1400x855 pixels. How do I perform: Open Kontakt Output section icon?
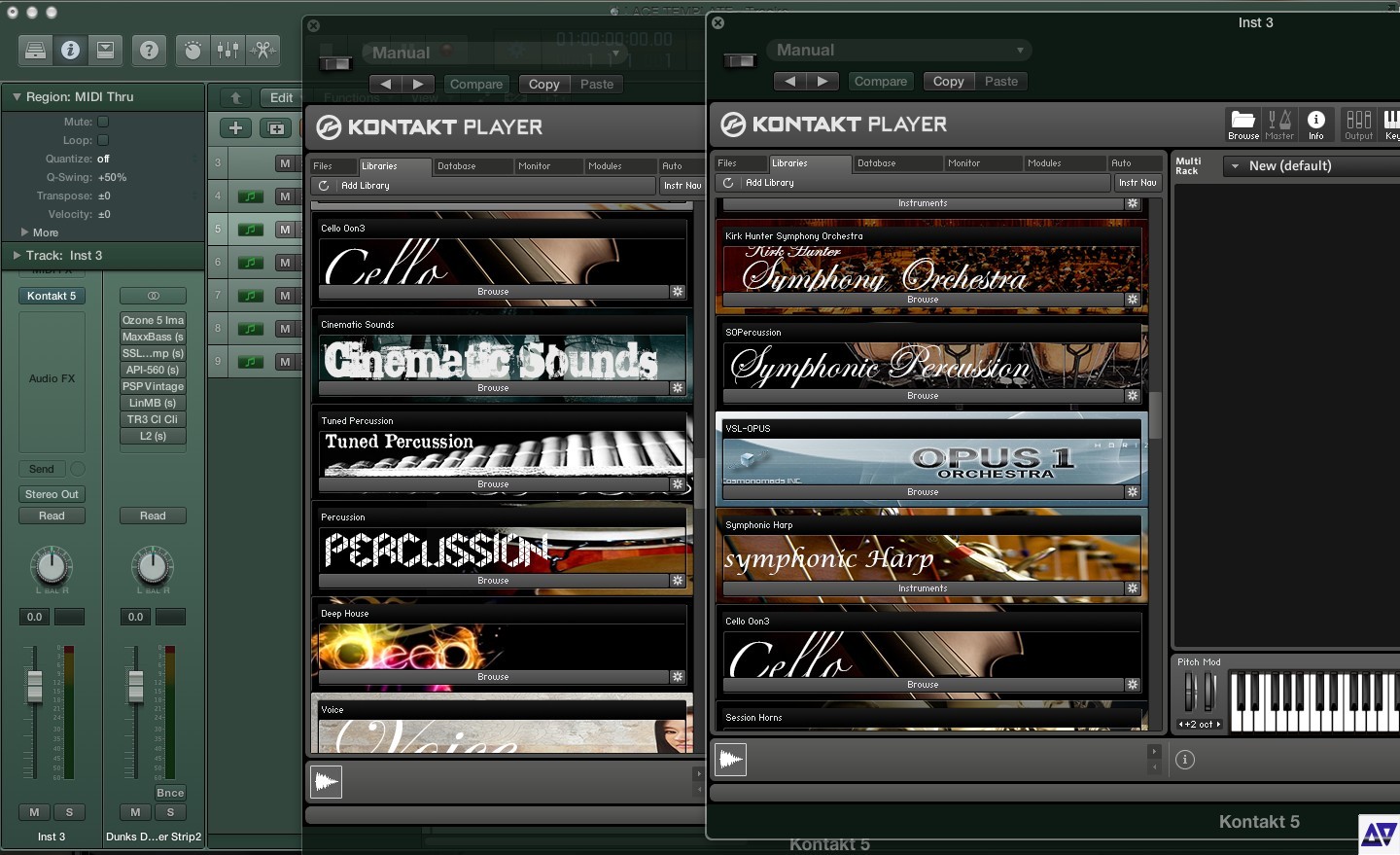pos(1358,124)
